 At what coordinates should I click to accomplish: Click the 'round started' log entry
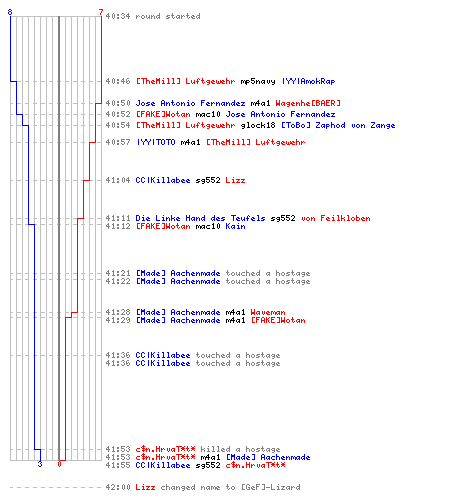(x=153, y=16)
